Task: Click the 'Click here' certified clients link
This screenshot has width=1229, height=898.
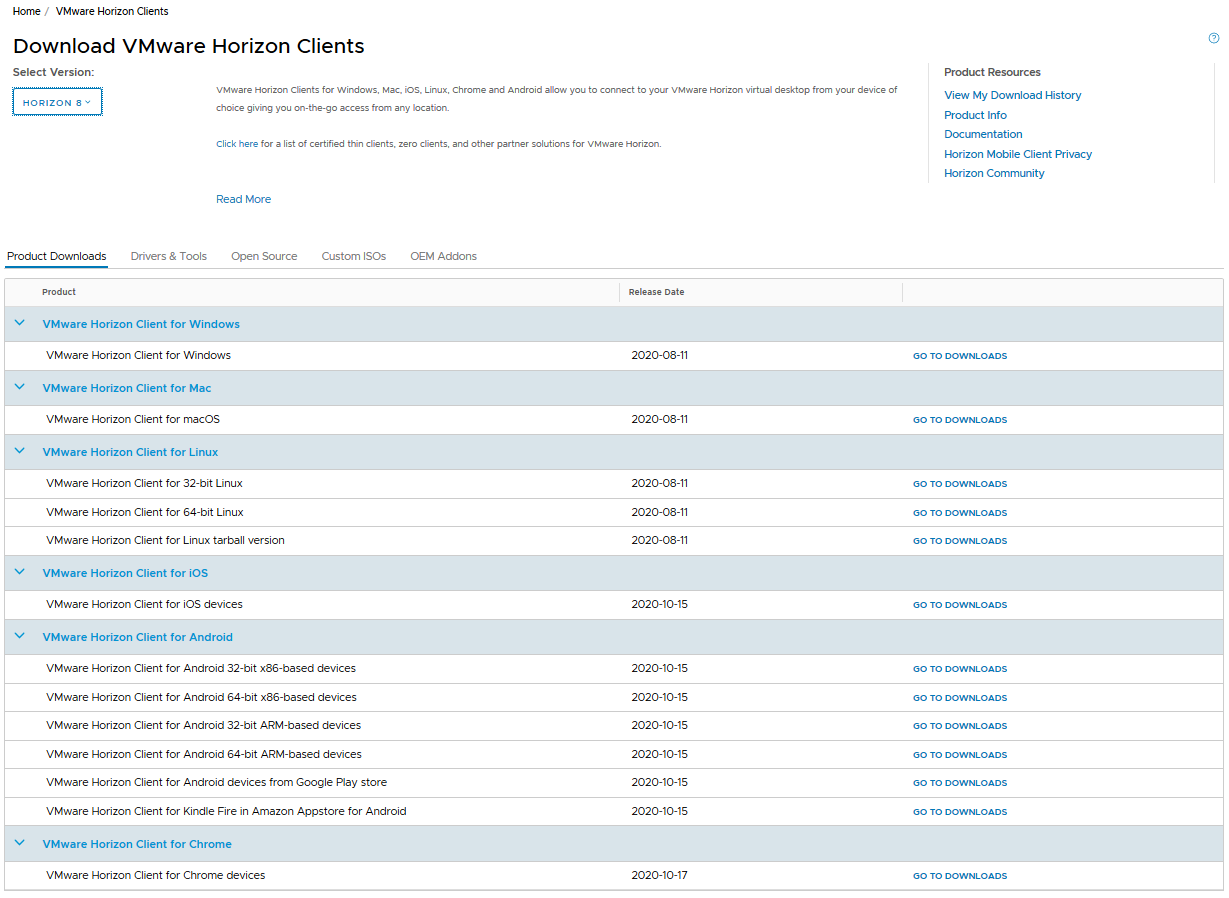Action: coord(237,144)
